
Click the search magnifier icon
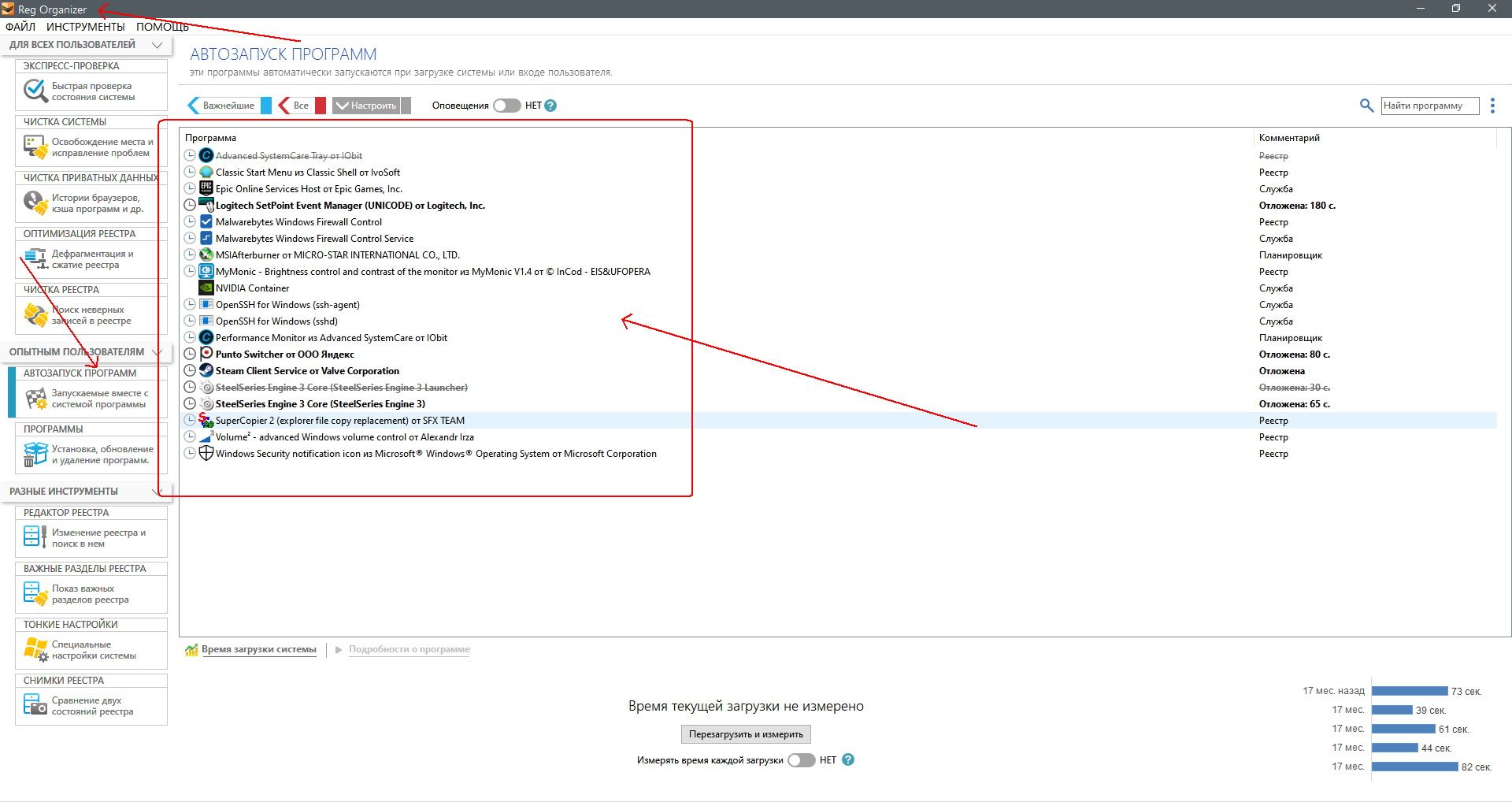click(x=1366, y=106)
